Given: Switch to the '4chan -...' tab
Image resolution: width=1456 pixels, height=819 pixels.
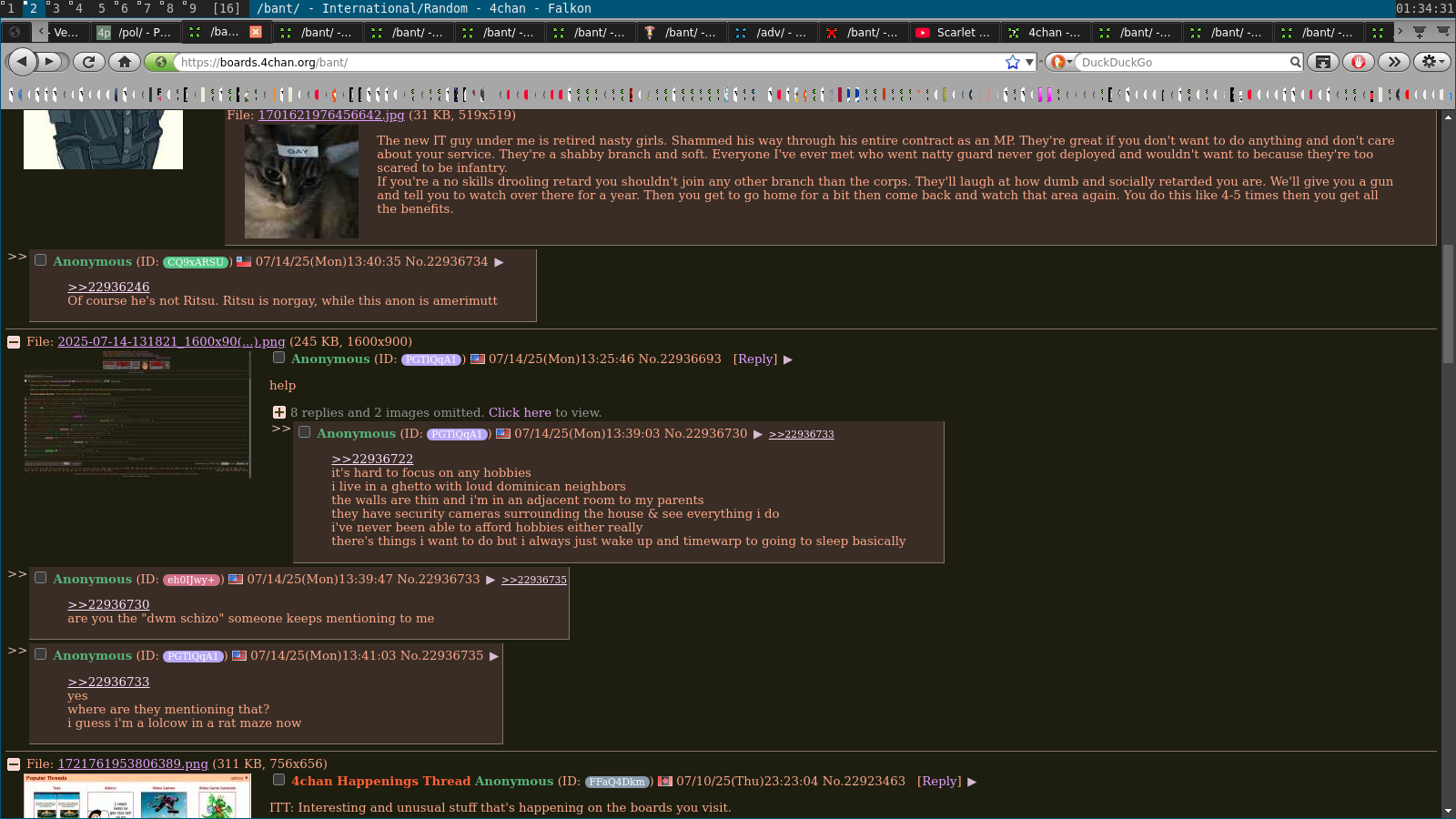Looking at the screenshot, I should click(1045, 32).
